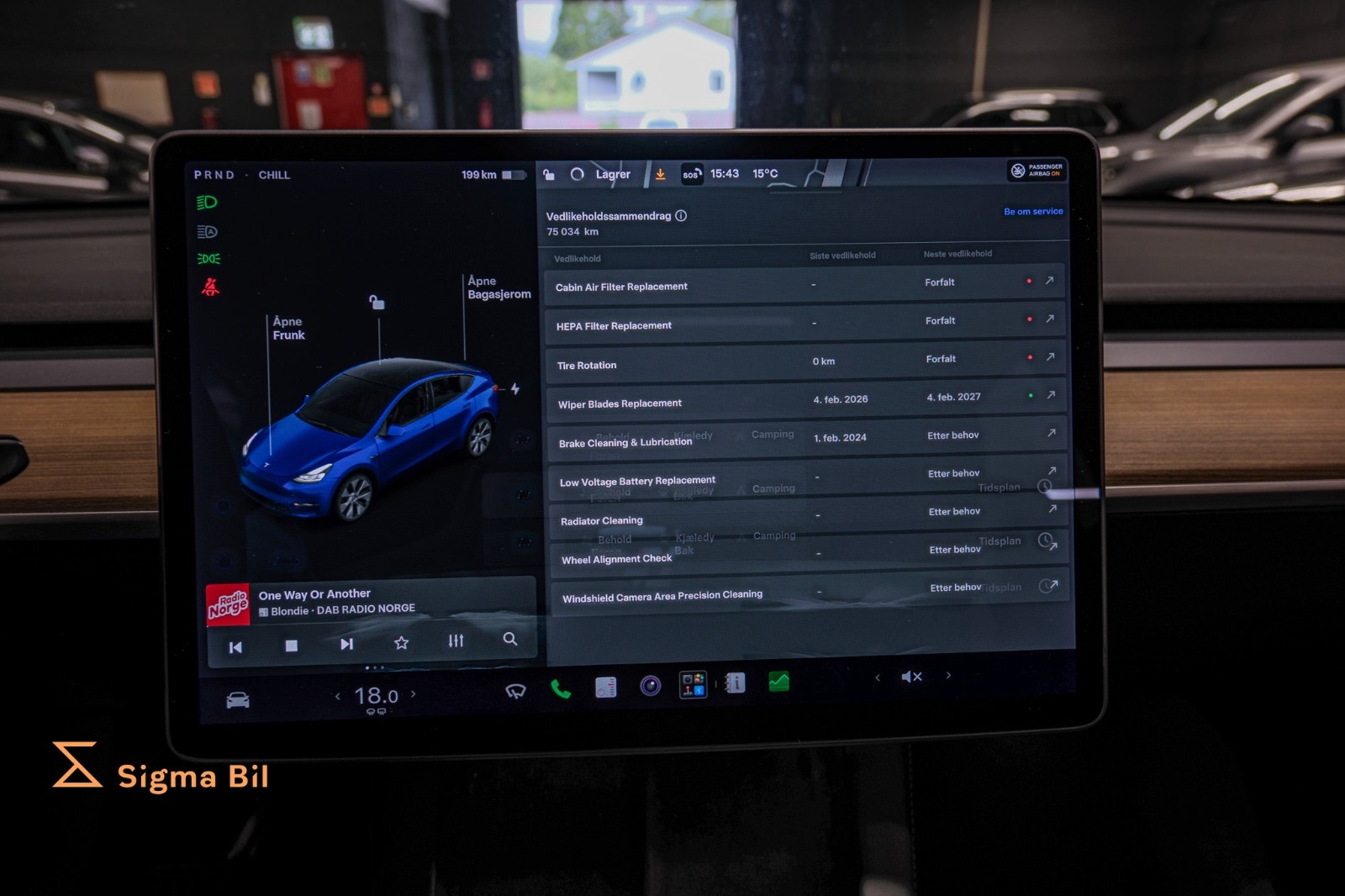1345x896 pixels.
Task: Expand Wiper Blades Replacement arrow
Action: [x=1051, y=395]
